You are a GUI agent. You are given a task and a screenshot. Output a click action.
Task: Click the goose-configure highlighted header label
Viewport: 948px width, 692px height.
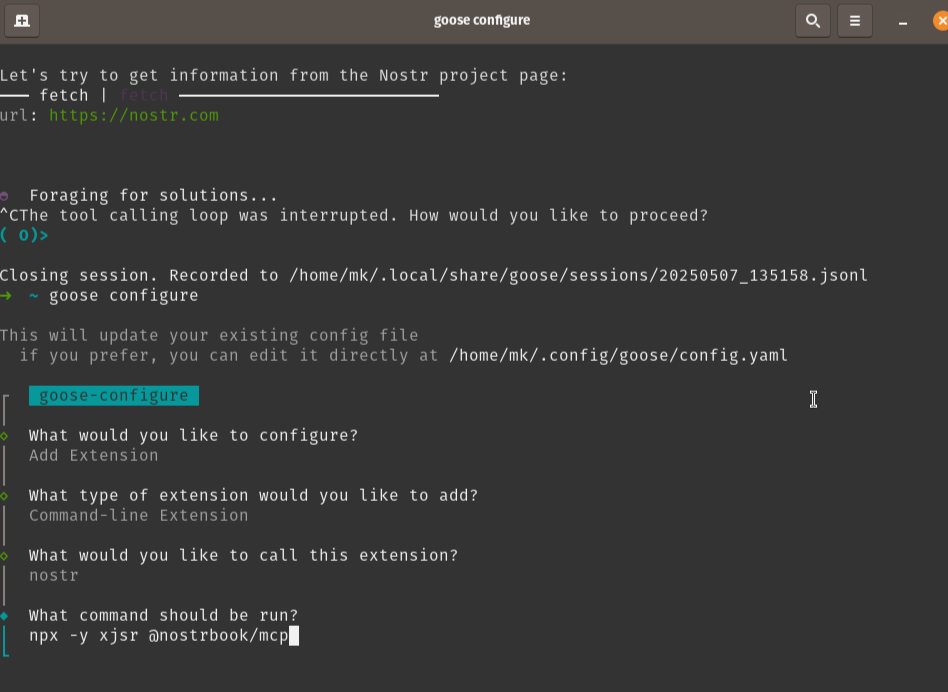pos(113,395)
